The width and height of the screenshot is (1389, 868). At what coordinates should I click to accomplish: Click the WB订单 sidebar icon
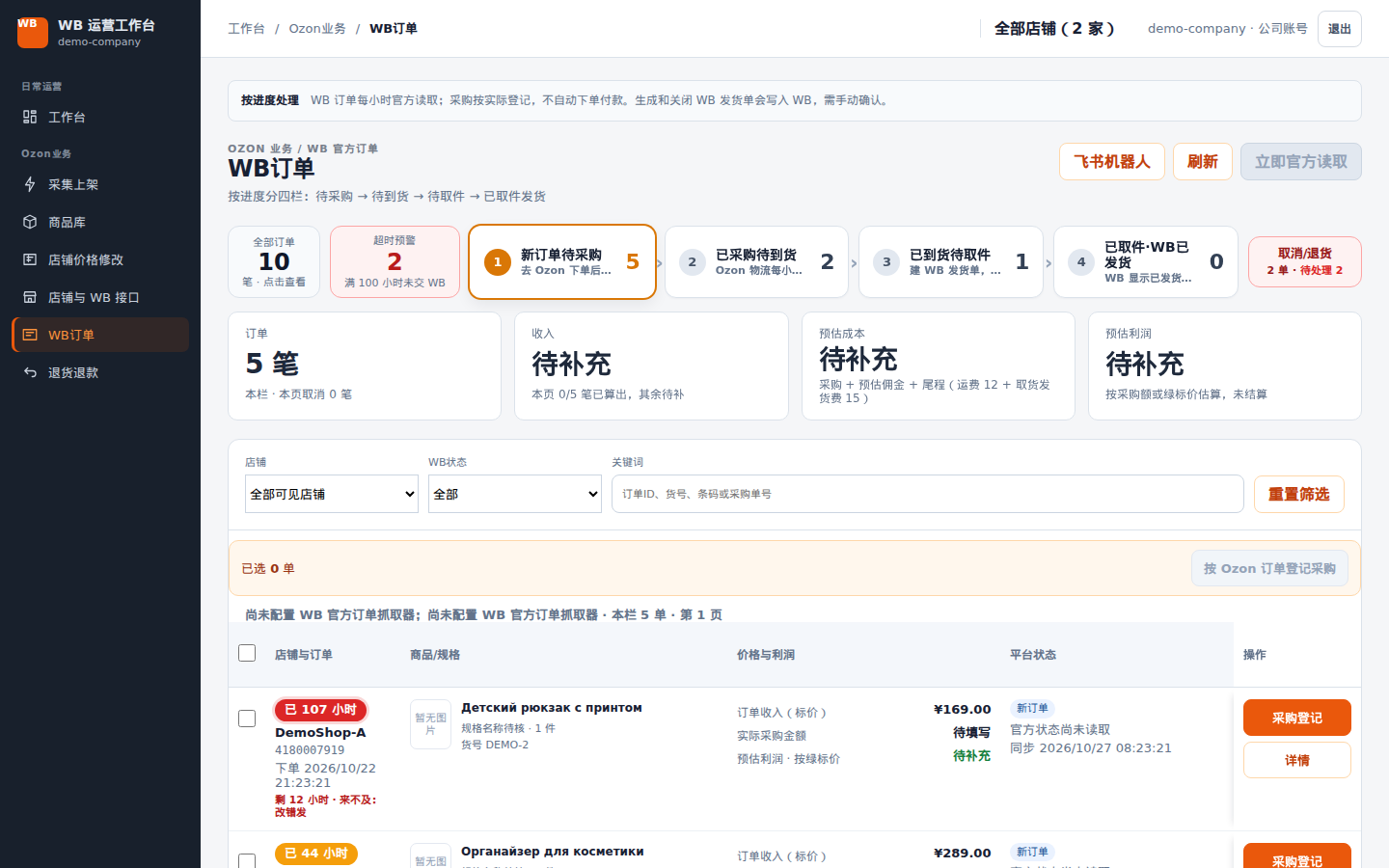(x=30, y=335)
